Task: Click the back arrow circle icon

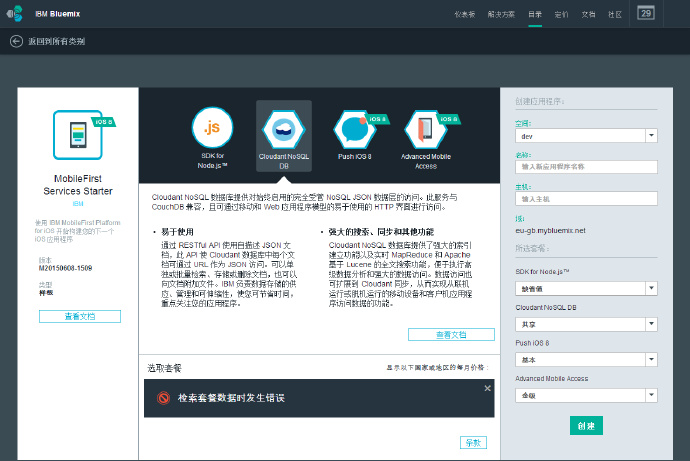Action: pyautogui.click(x=16, y=41)
